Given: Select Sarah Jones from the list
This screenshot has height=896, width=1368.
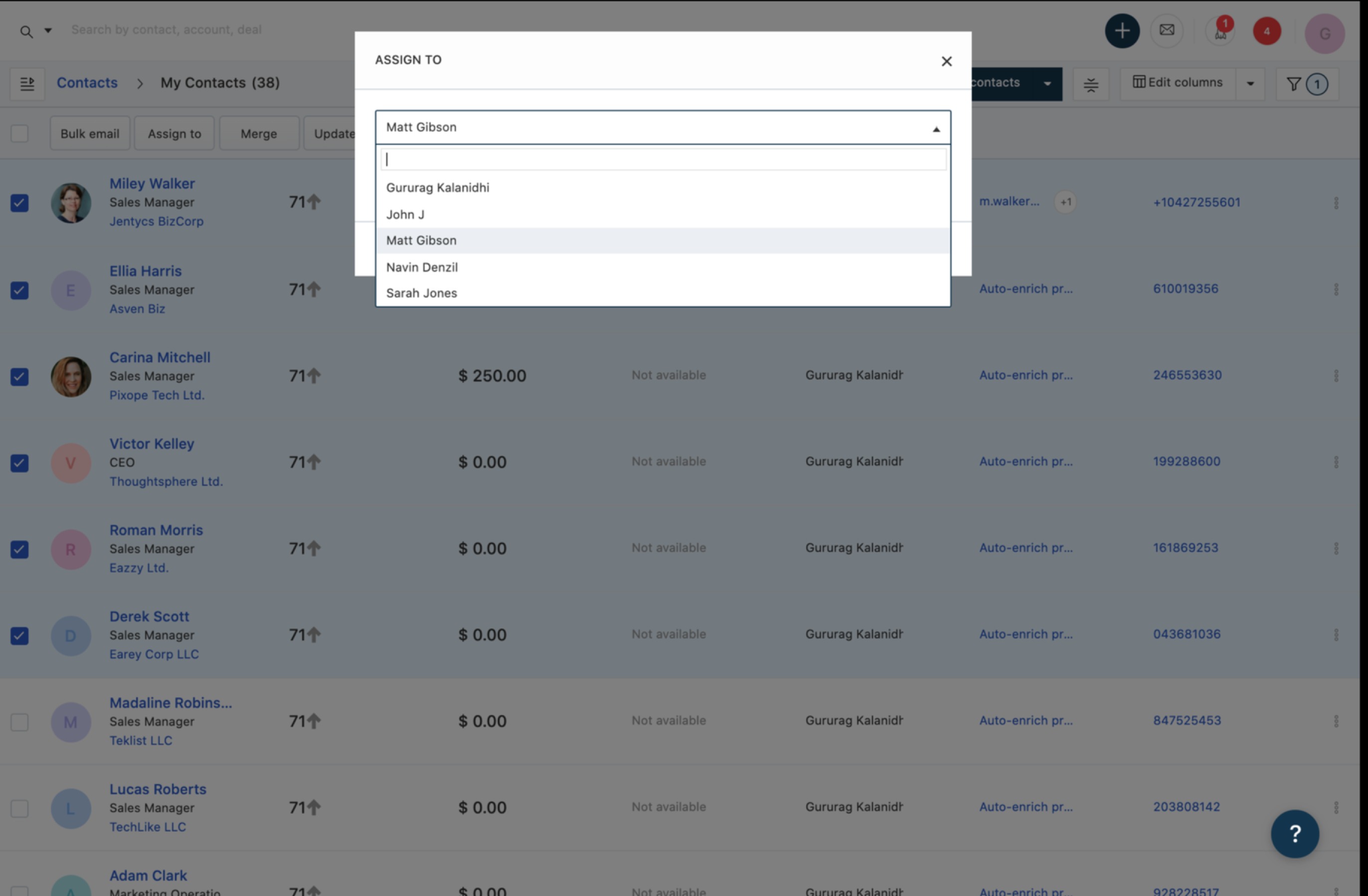Looking at the screenshot, I should click(x=421, y=293).
